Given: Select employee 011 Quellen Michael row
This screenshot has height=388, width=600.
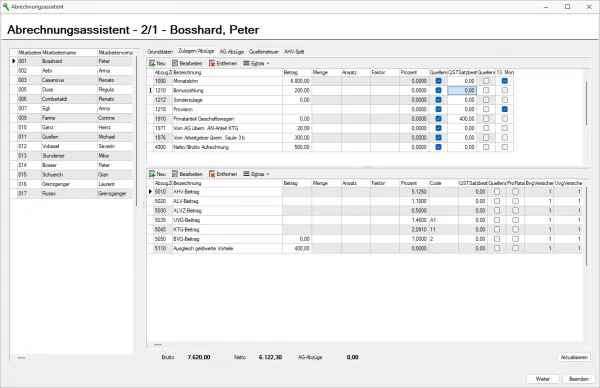Looking at the screenshot, I should point(72,137).
